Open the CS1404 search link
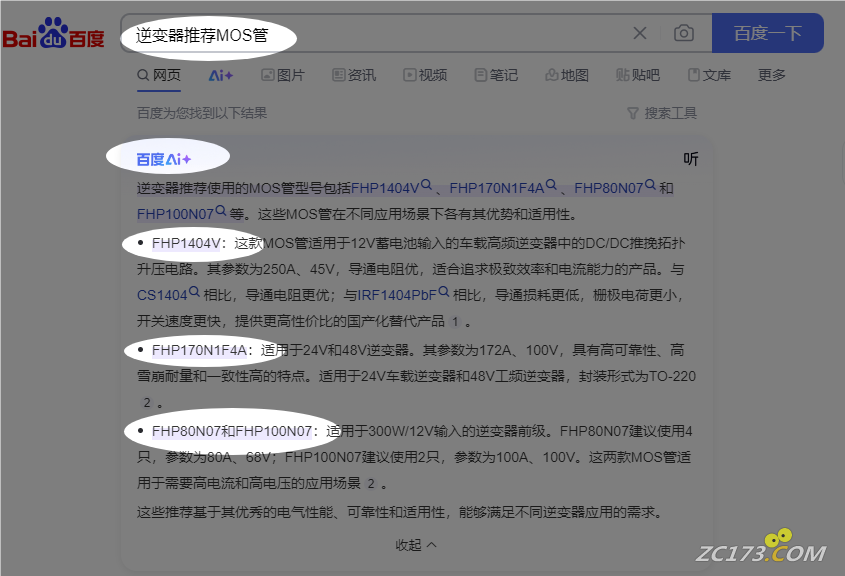The height and width of the screenshot is (576, 845). (x=162, y=295)
